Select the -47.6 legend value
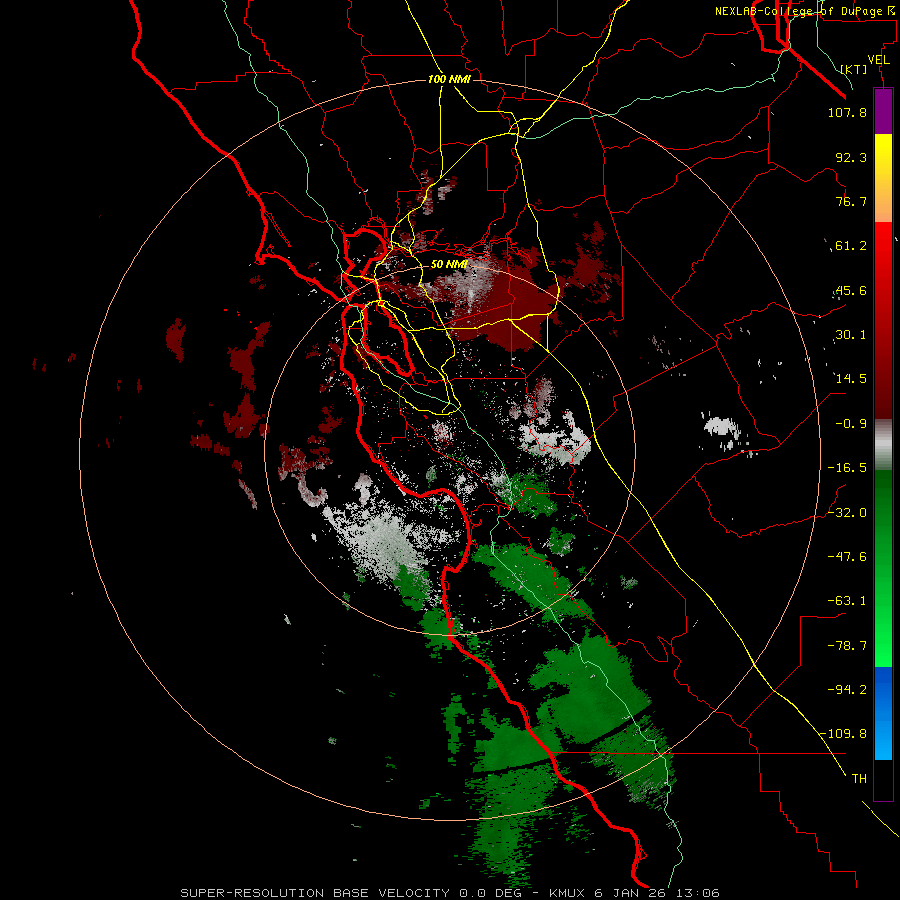 pyautogui.click(x=847, y=557)
